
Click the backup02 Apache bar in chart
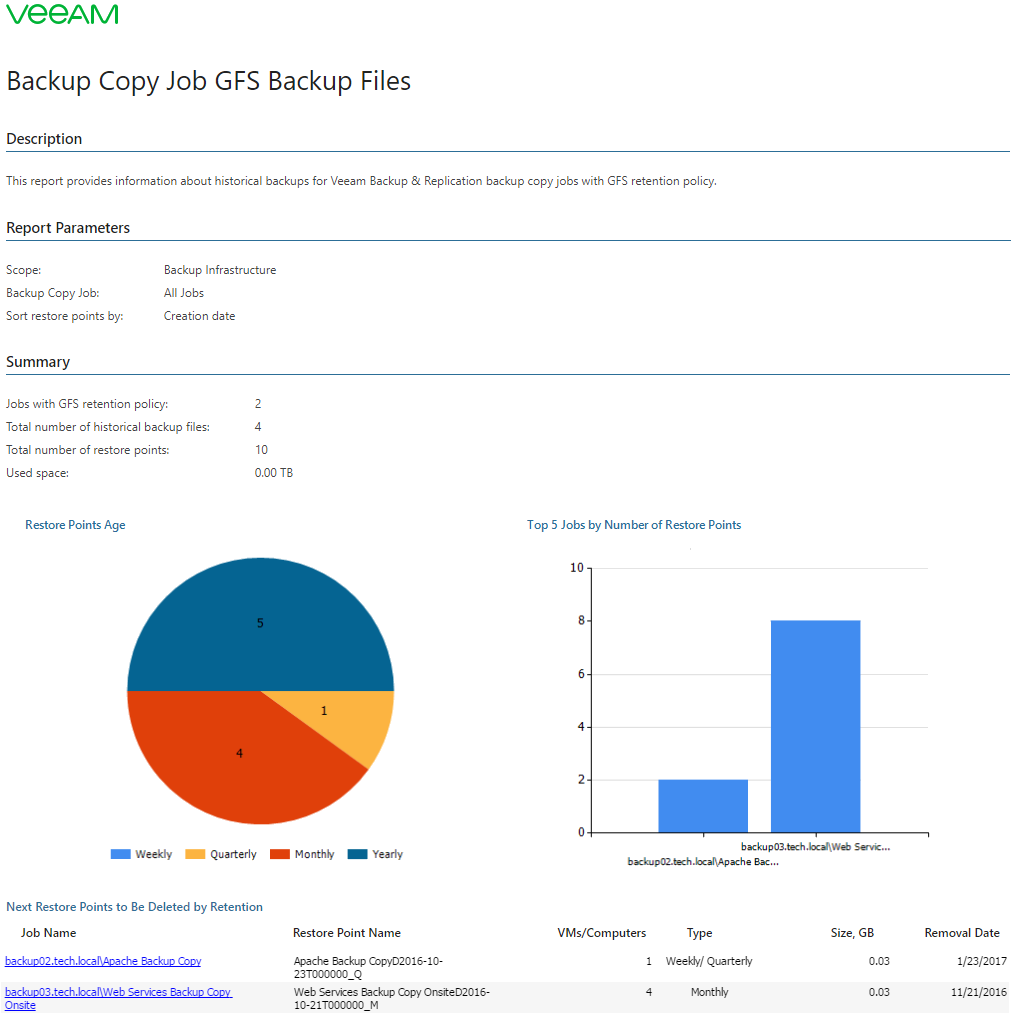703,806
